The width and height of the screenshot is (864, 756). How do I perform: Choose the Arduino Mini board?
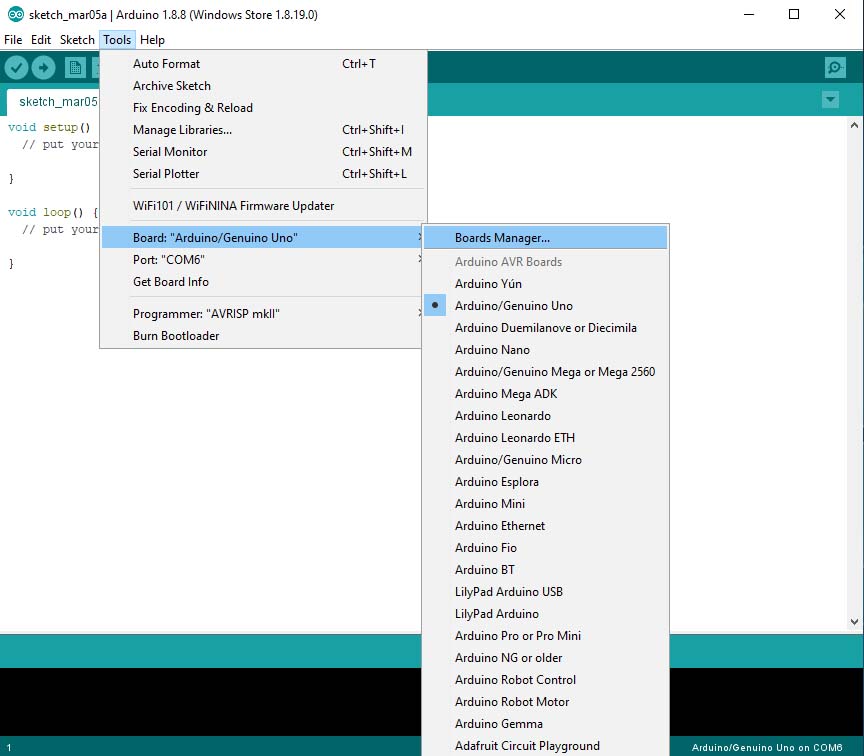[546, 504]
